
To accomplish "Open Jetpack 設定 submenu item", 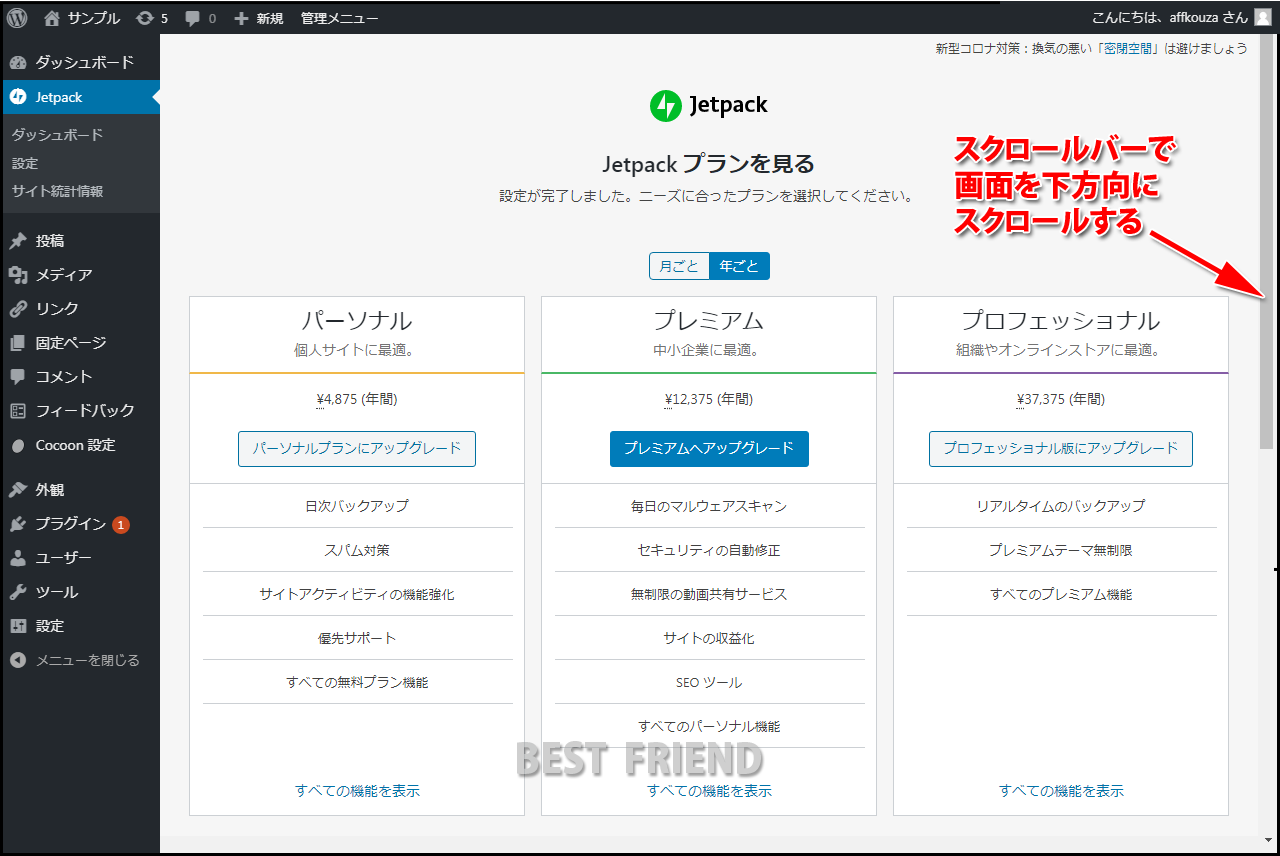I will tap(25, 163).
